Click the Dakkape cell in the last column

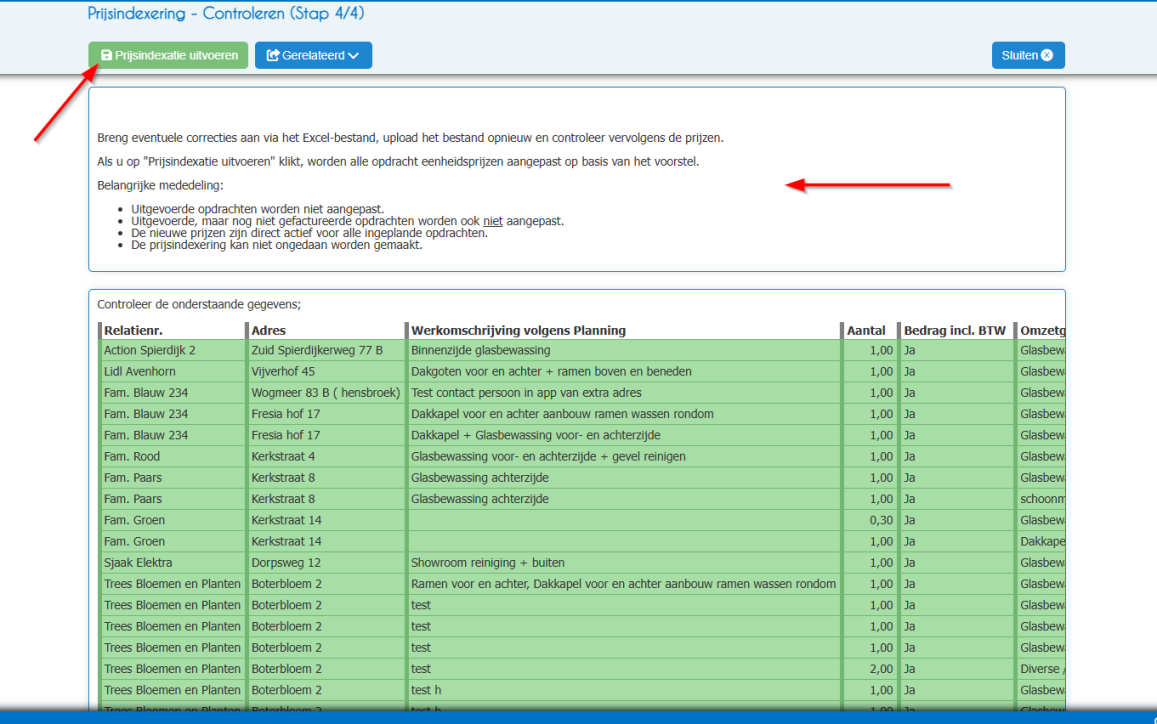[x=1040, y=542]
